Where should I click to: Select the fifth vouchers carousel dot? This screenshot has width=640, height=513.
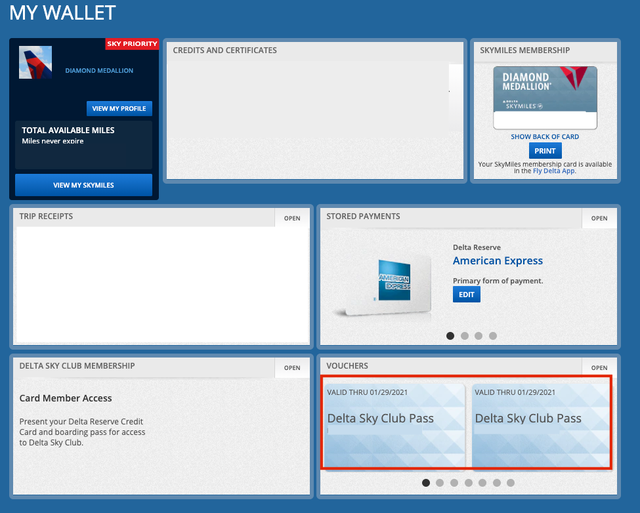pyautogui.click(x=482, y=483)
